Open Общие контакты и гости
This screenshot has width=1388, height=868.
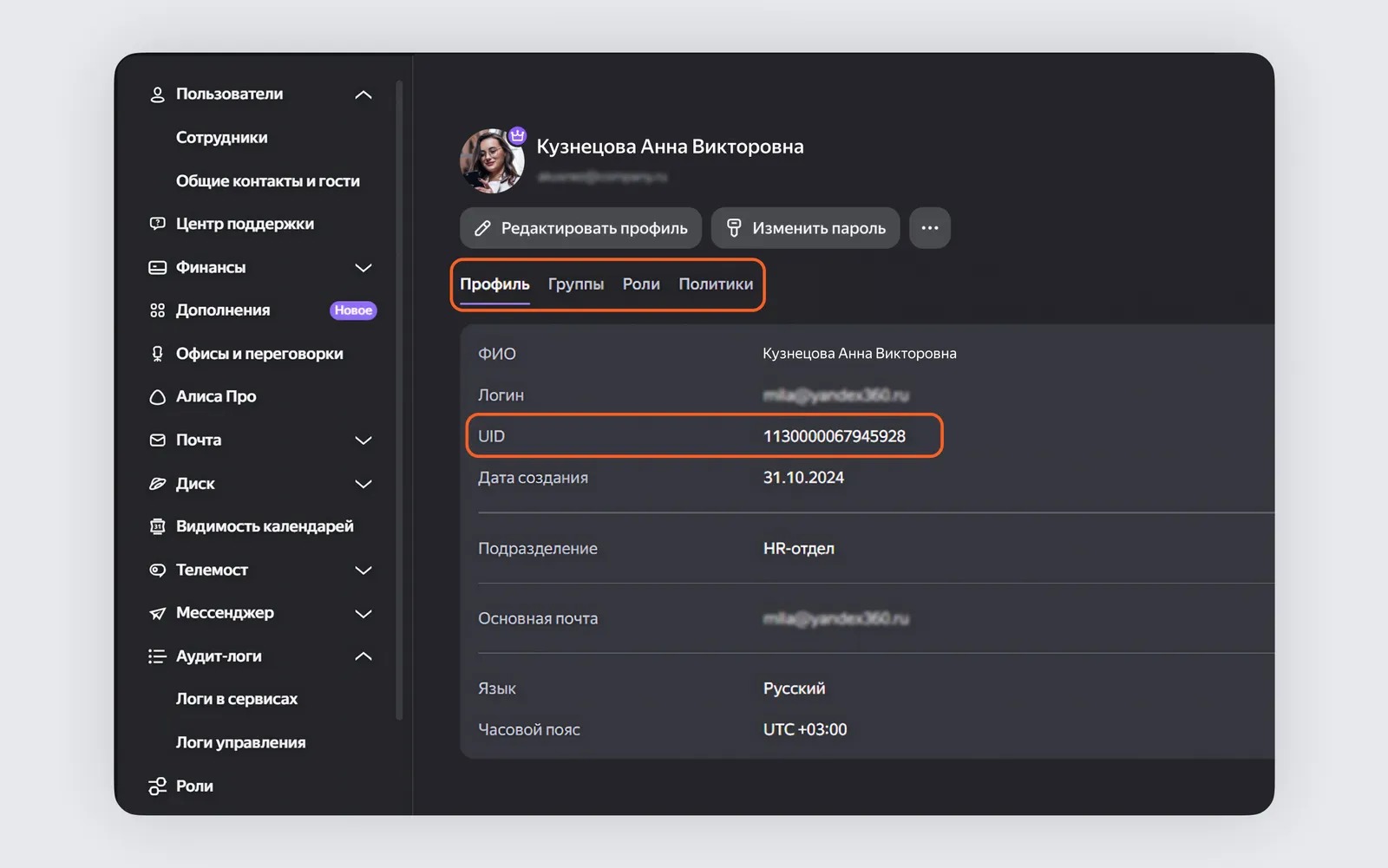click(x=267, y=181)
